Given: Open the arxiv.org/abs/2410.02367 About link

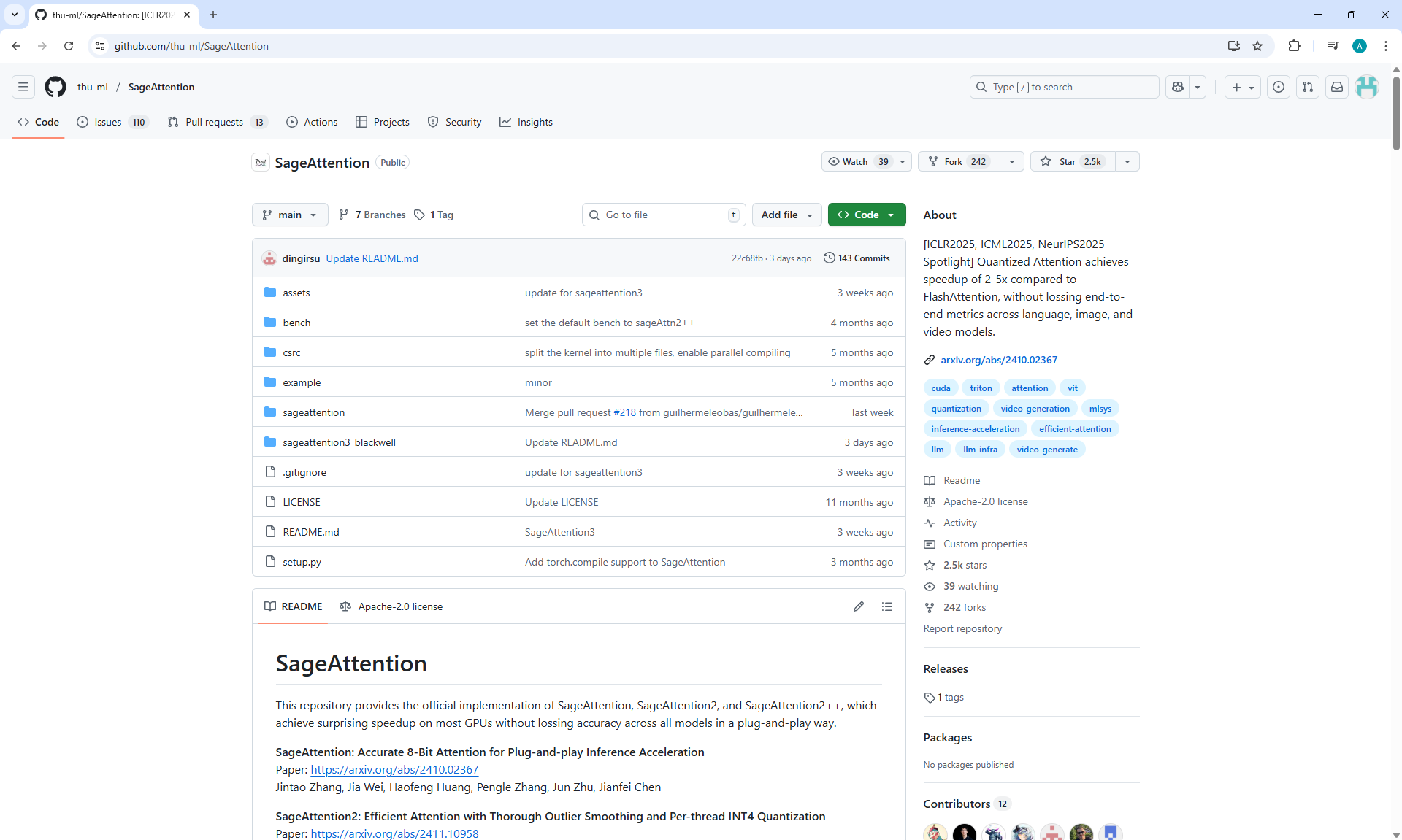Looking at the screenshot, I should pyautogui.click(x=998, y=360).
